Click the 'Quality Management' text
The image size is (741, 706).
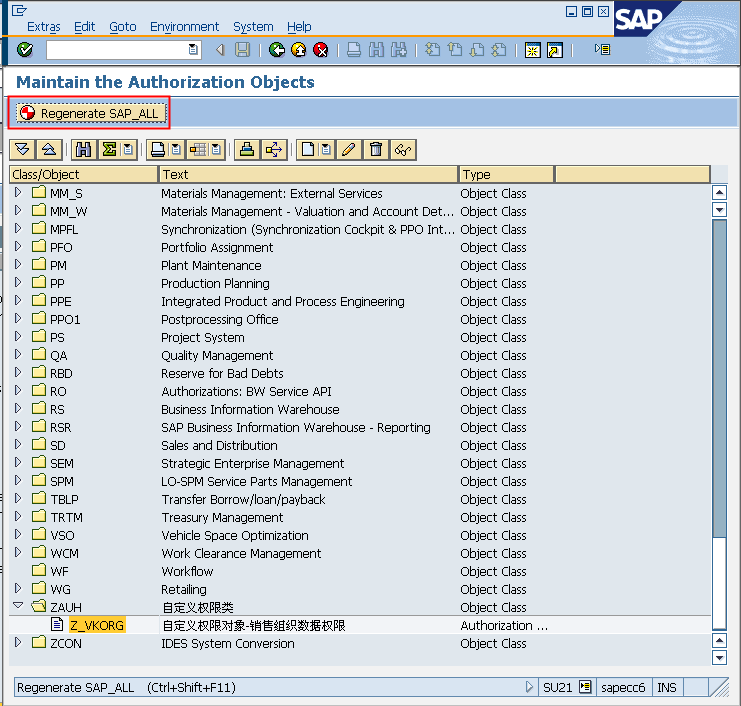click(x=217, y=355)
